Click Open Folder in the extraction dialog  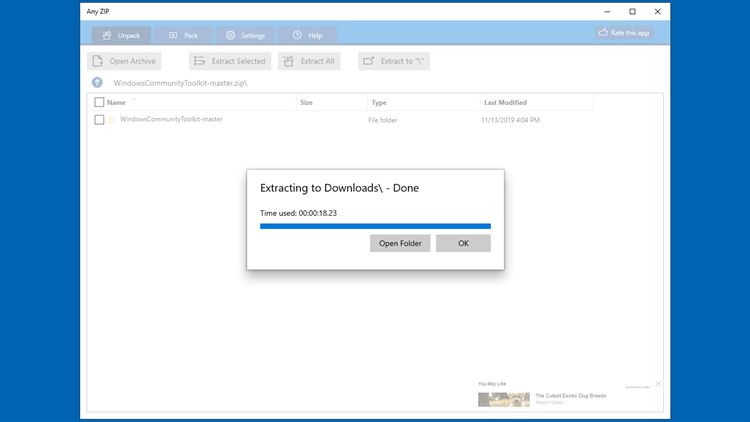pyautogui.click(x=400, y=243)
